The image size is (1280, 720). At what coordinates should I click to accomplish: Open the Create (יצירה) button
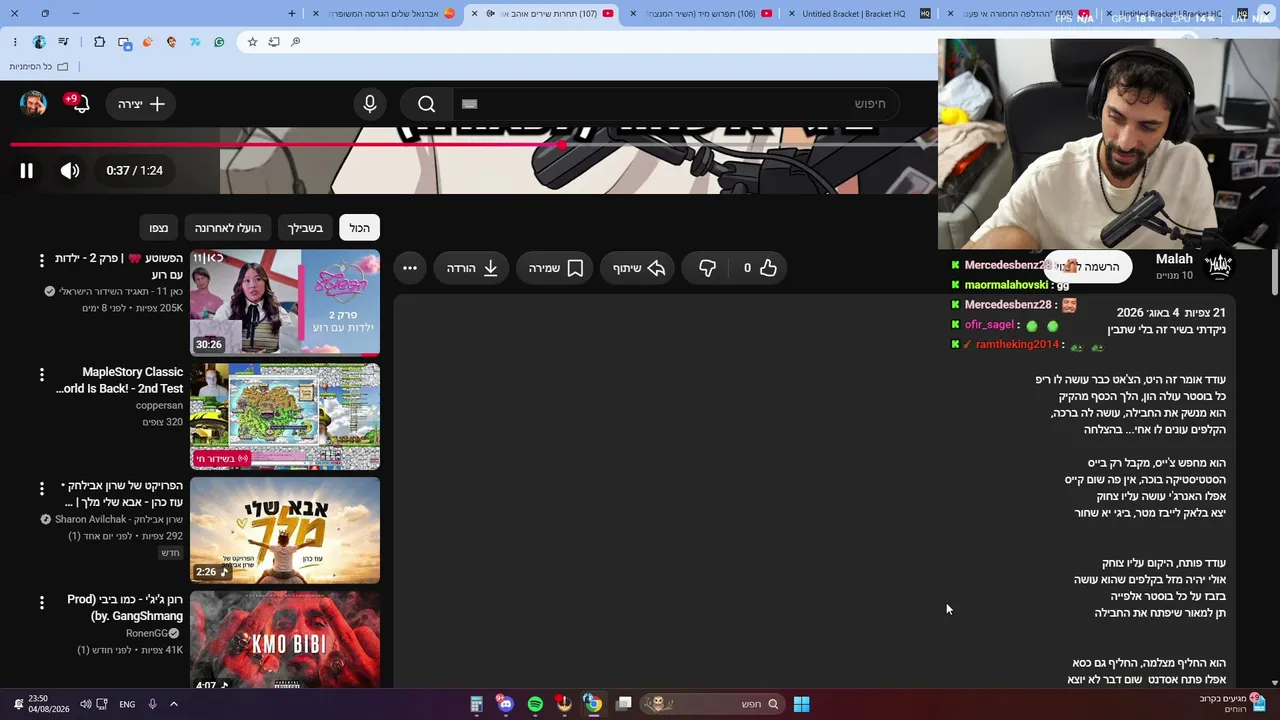141,104
